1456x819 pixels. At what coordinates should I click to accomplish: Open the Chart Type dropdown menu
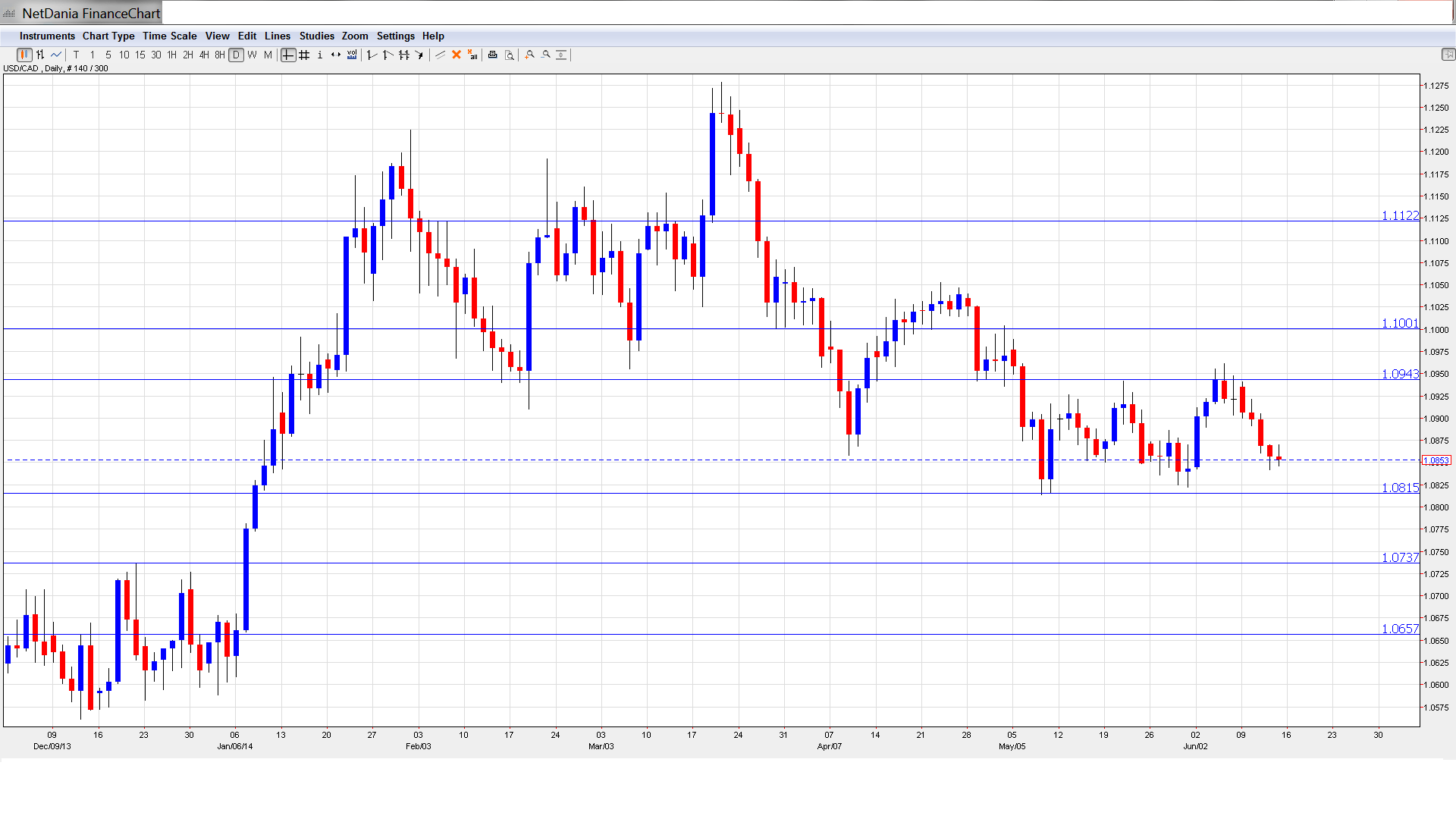pyautogui.click(x=108, y=36)
